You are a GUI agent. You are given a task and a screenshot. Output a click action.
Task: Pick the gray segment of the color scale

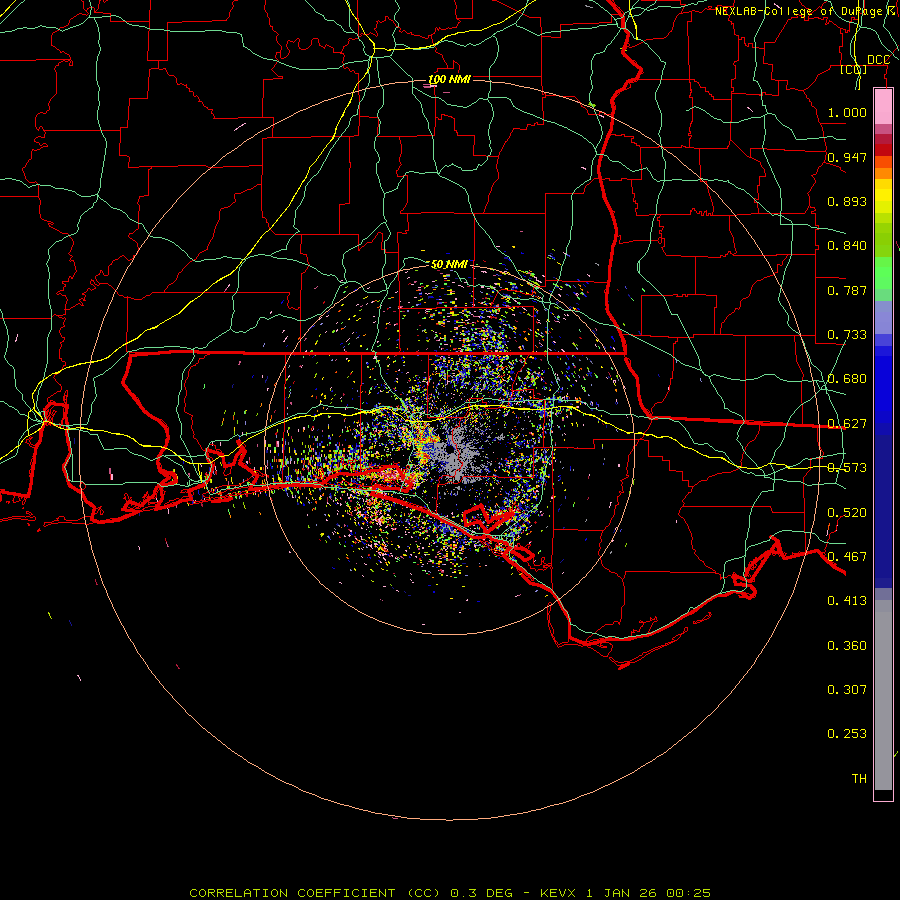coord(883,695)
